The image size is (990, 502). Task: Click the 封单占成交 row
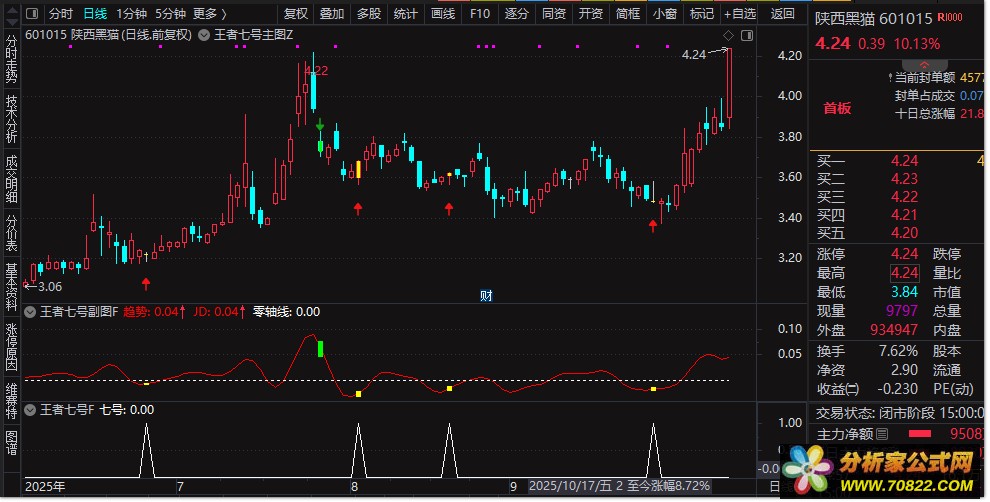[x=939, y=96]
